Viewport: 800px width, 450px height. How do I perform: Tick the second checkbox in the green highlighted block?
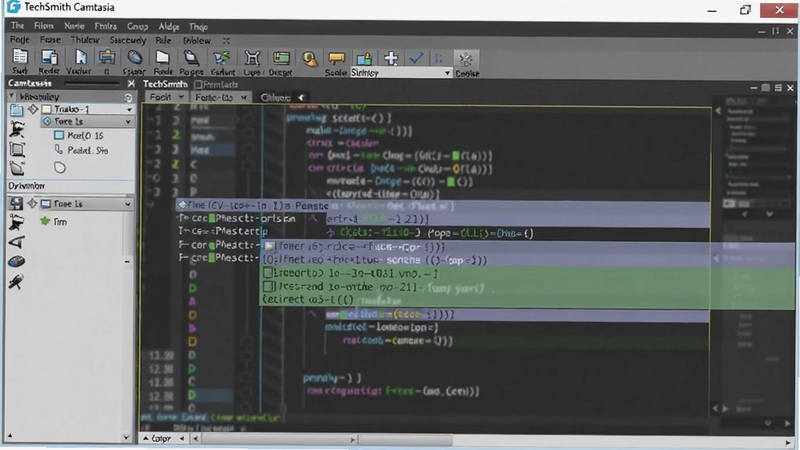click(x=269, y=286)
